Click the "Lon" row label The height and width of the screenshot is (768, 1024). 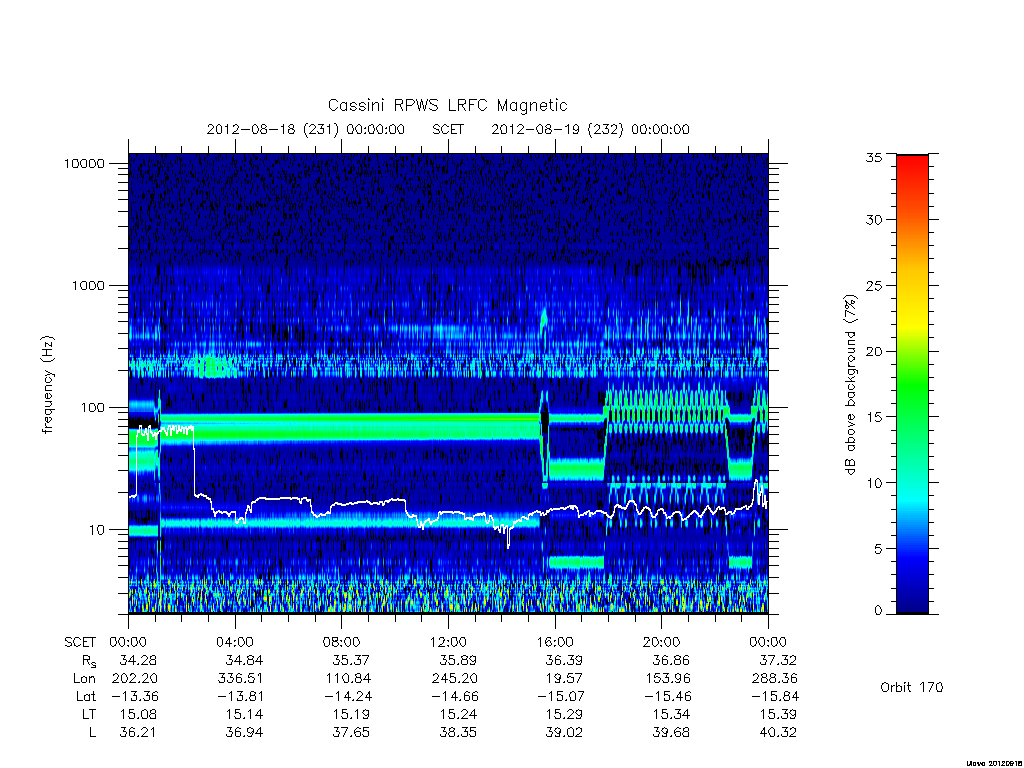coord(84,679)
